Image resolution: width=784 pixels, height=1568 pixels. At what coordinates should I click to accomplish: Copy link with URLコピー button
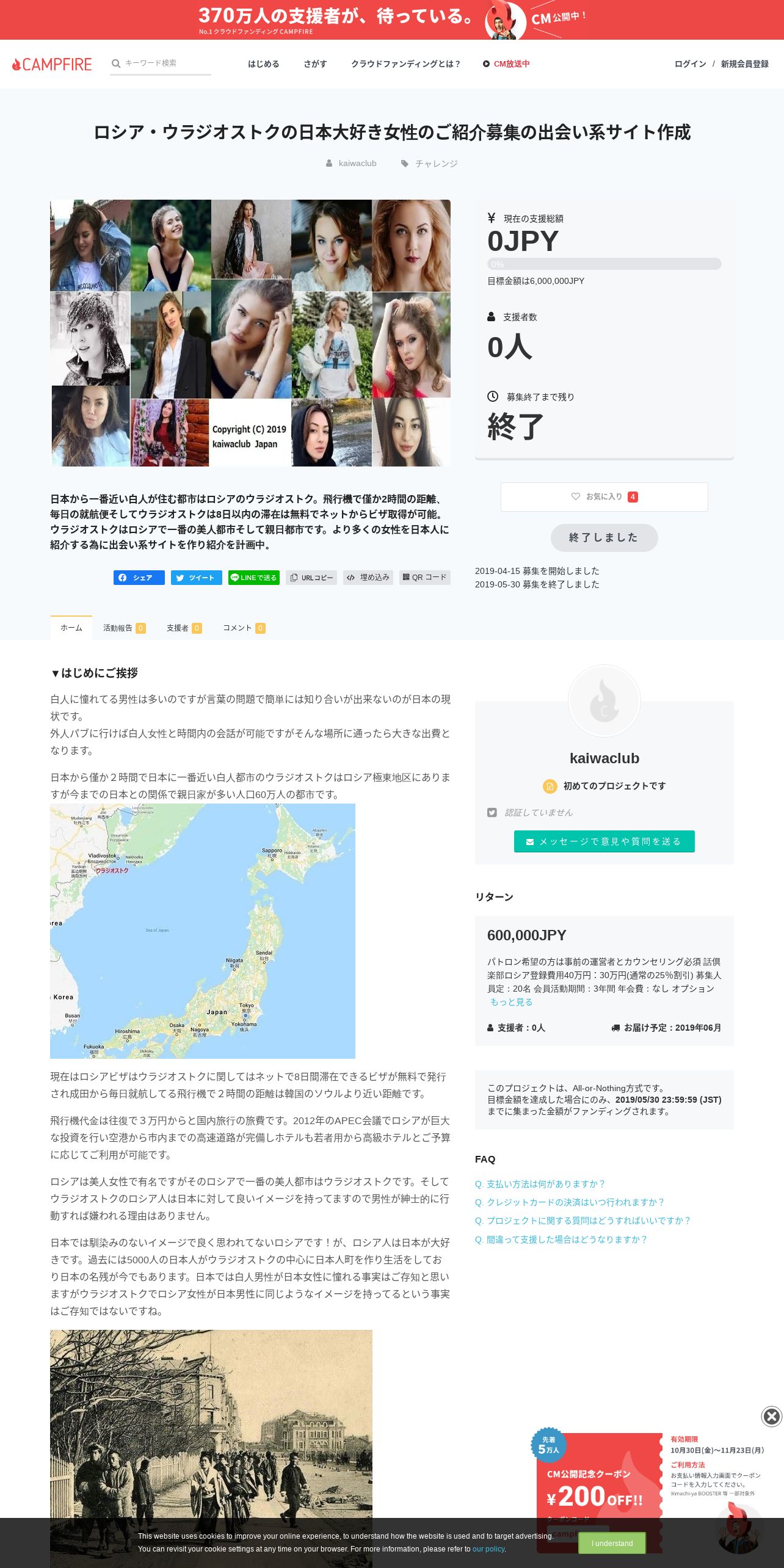pos(311,578)
